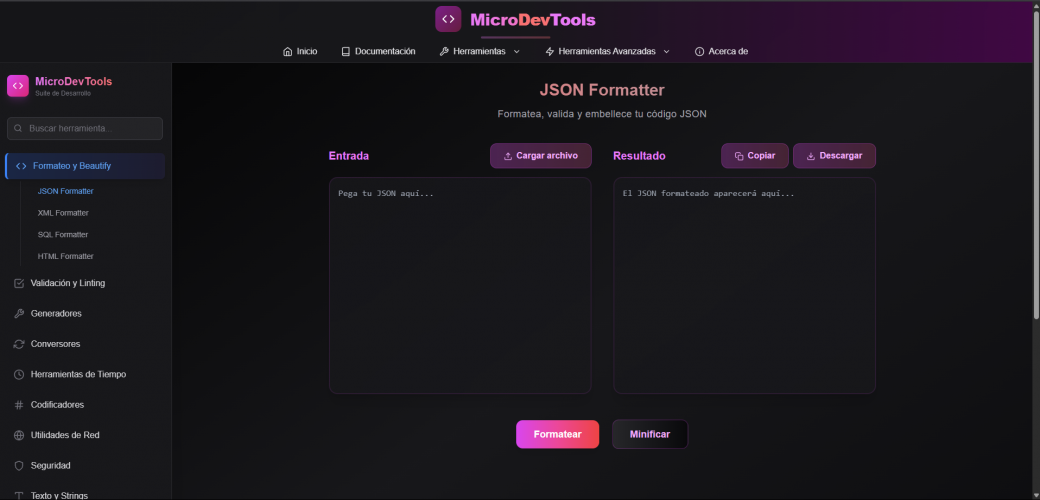Image resolution: width=1040 pixels, height=500 pixels.
Task: Click the Utilidades de Red globe icon
Action: click(19, 436)
